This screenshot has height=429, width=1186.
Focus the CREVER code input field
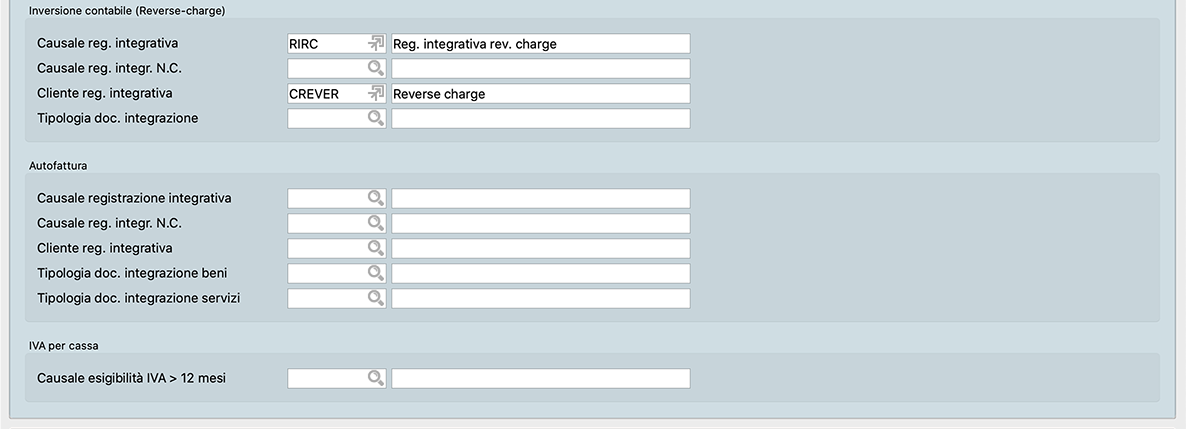[326, 94]
